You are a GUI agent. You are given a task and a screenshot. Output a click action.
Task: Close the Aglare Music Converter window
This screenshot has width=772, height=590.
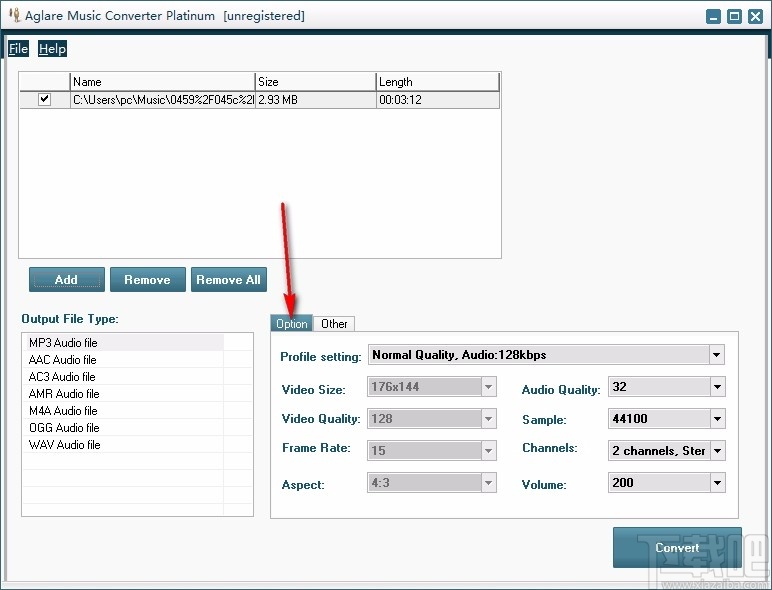[x=755, y=17]
